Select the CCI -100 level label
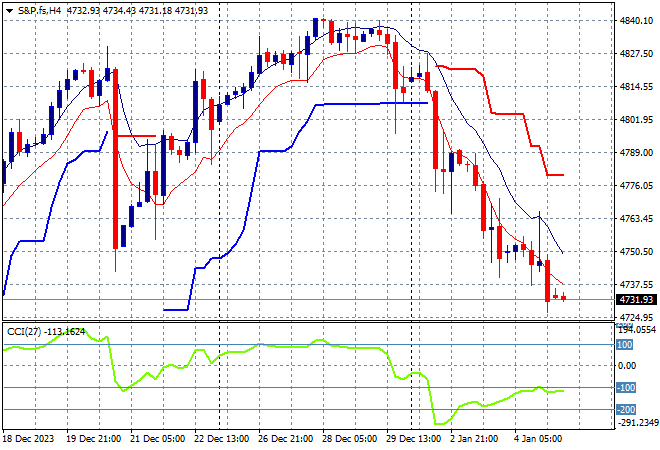This screenshot has width=660, height=450. click(625, 388)
